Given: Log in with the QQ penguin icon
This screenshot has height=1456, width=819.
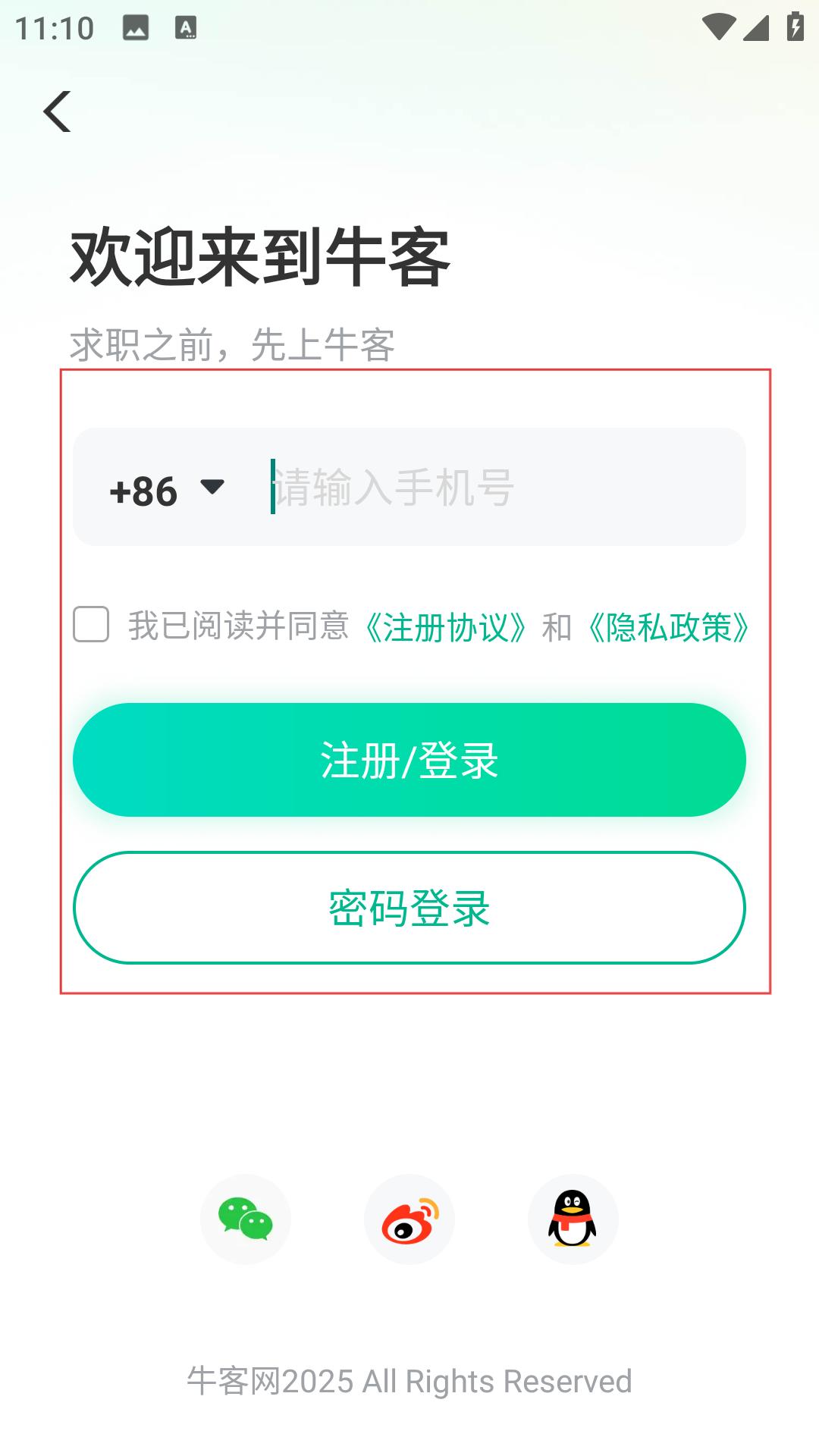Looking at the screenshot, I should [573, 1219].
